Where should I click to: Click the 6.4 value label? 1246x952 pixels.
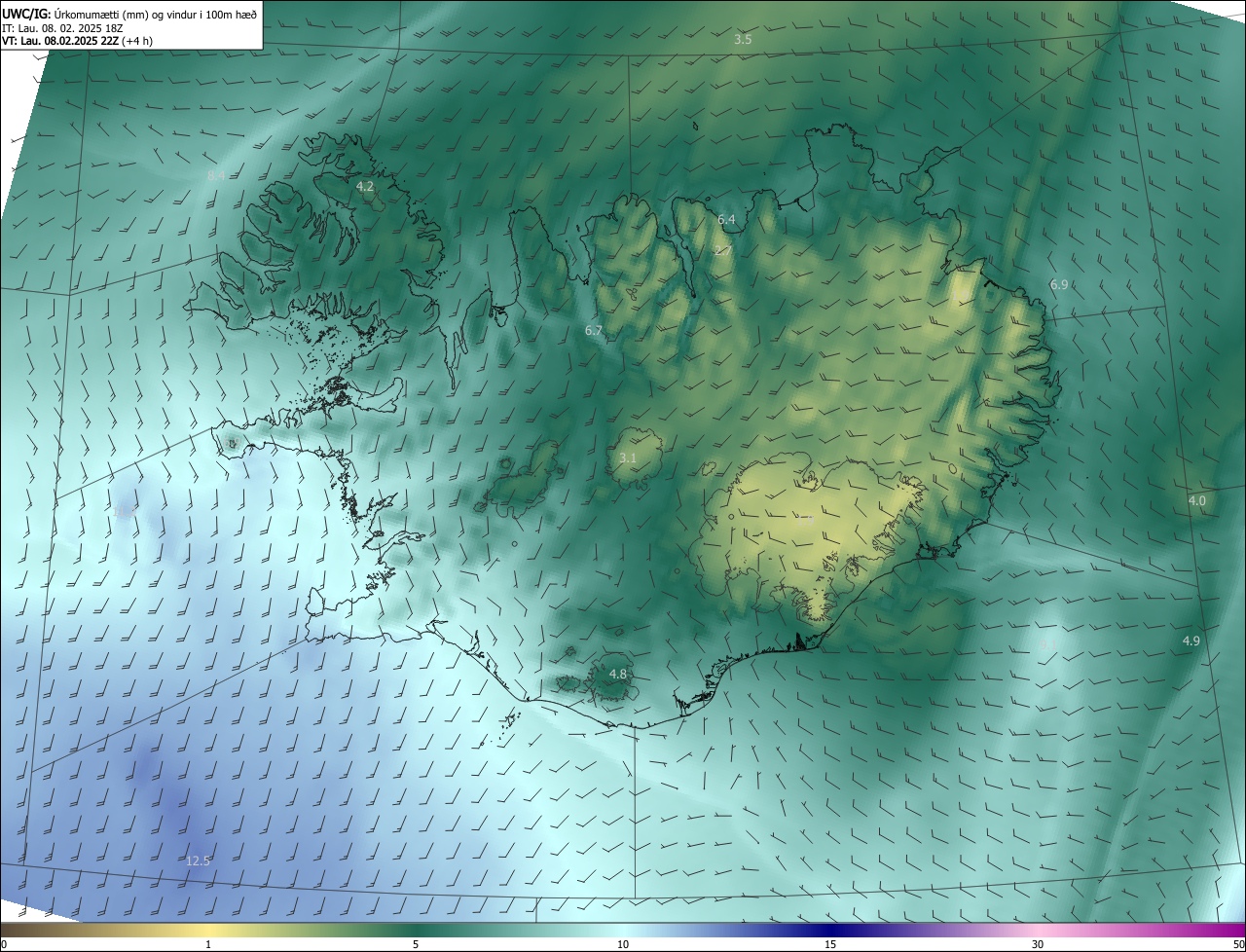726,220
